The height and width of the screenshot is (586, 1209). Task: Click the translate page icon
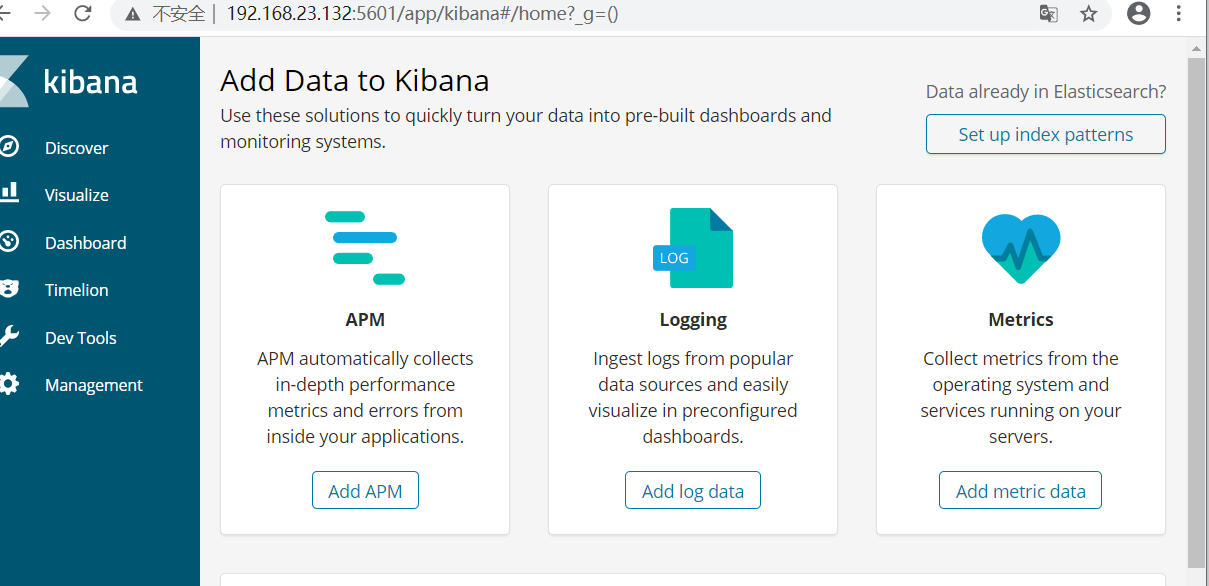pos(1048,14)
